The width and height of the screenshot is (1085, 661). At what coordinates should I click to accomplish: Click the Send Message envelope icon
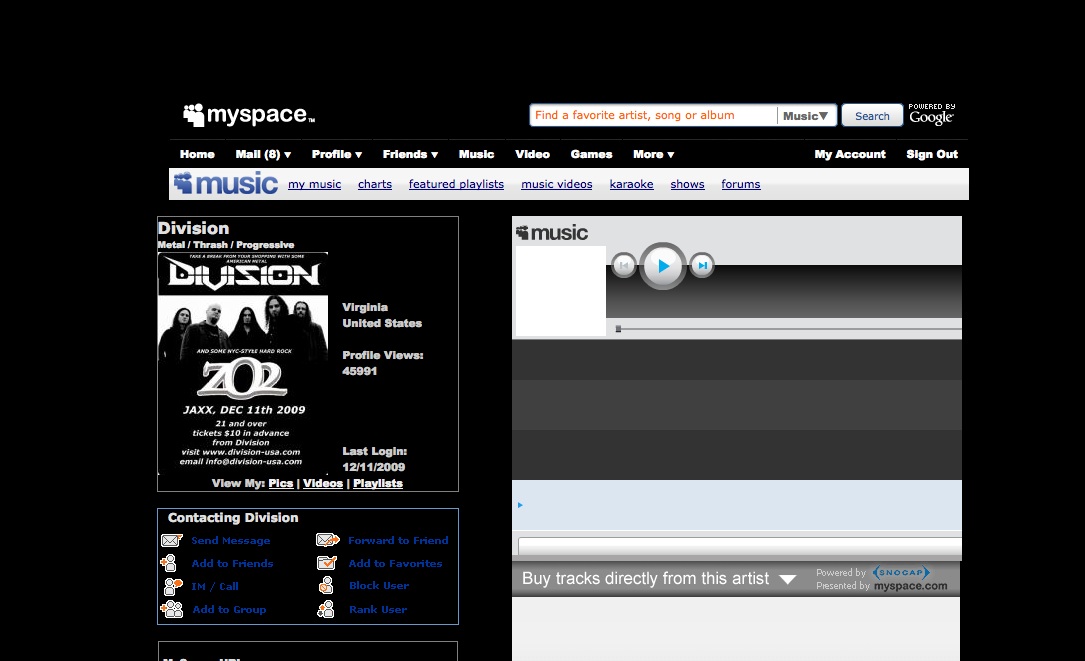click(x=172, y=540)
